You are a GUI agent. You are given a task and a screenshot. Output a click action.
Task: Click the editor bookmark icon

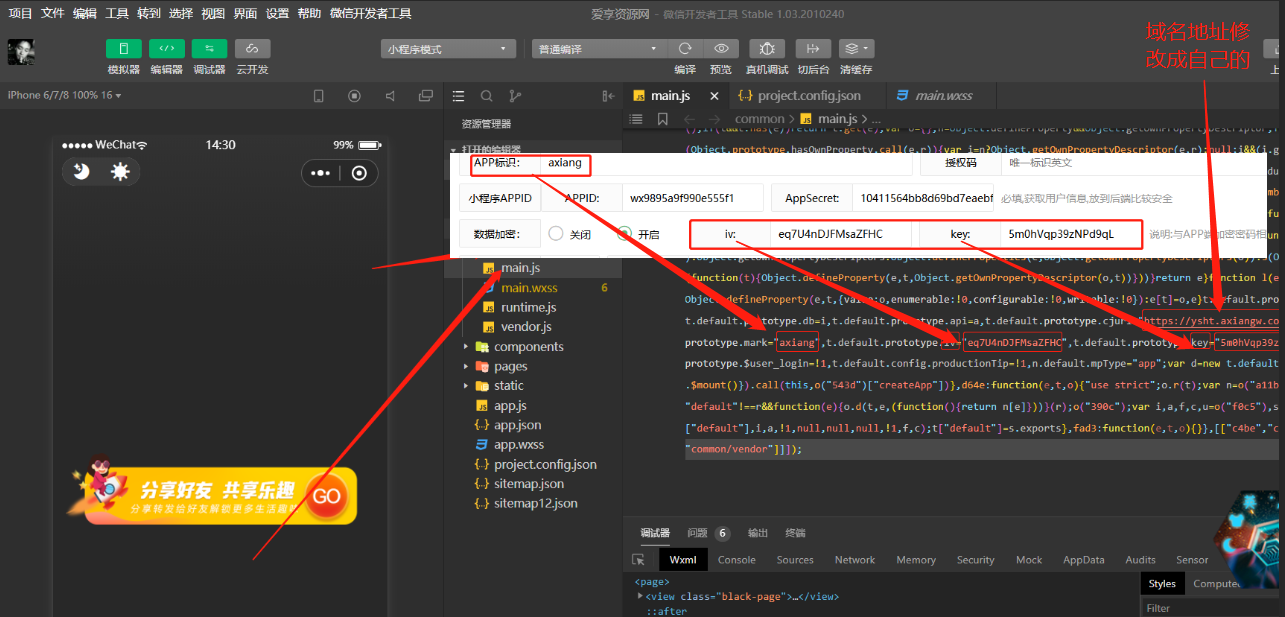(x=662, y=119)
